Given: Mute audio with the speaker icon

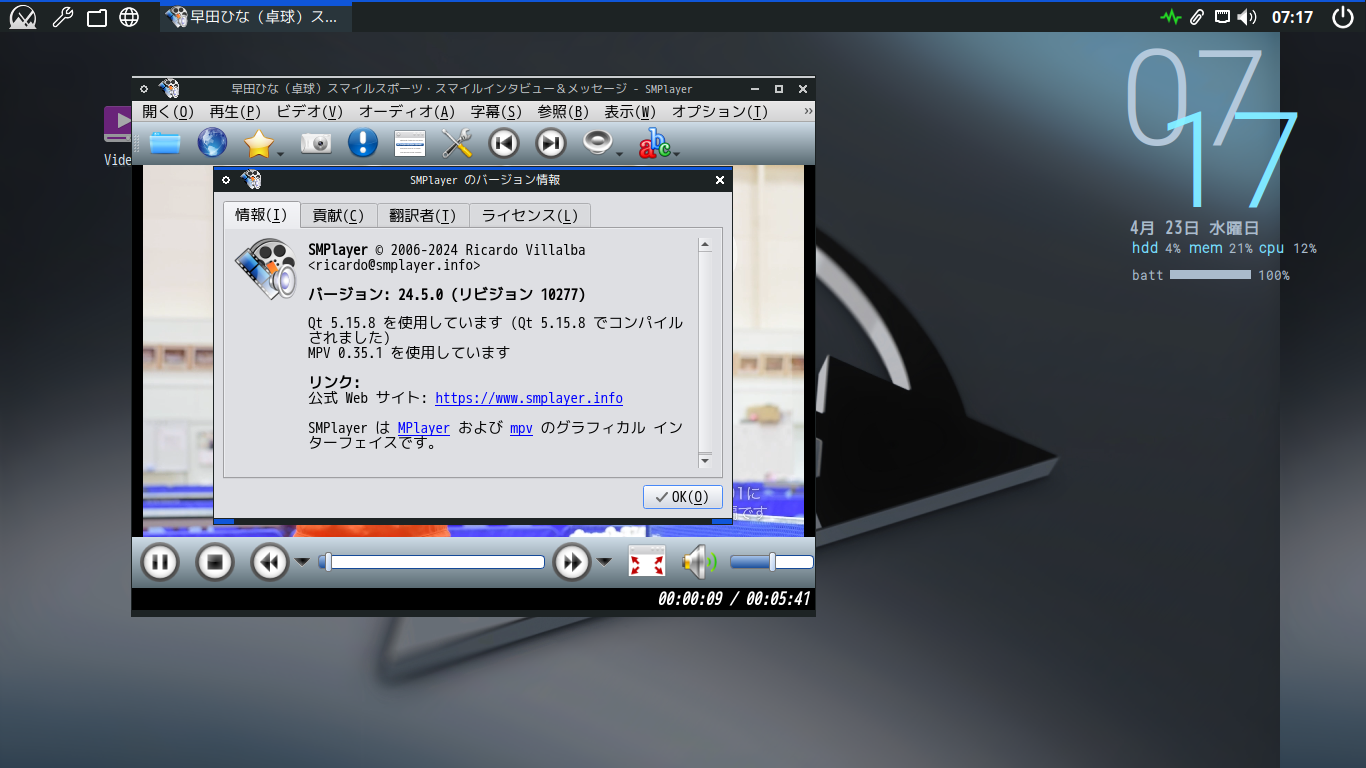Looking at the screenshot, I should coord(698,561).
